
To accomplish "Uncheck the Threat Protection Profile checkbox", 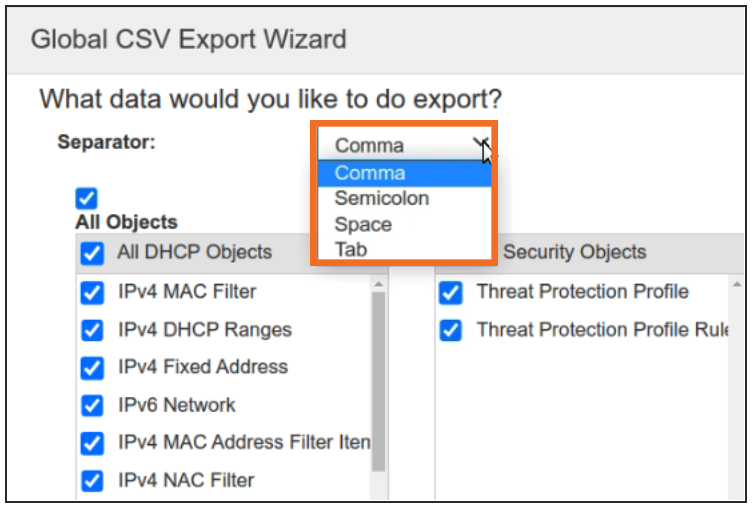I will point(451,293).
